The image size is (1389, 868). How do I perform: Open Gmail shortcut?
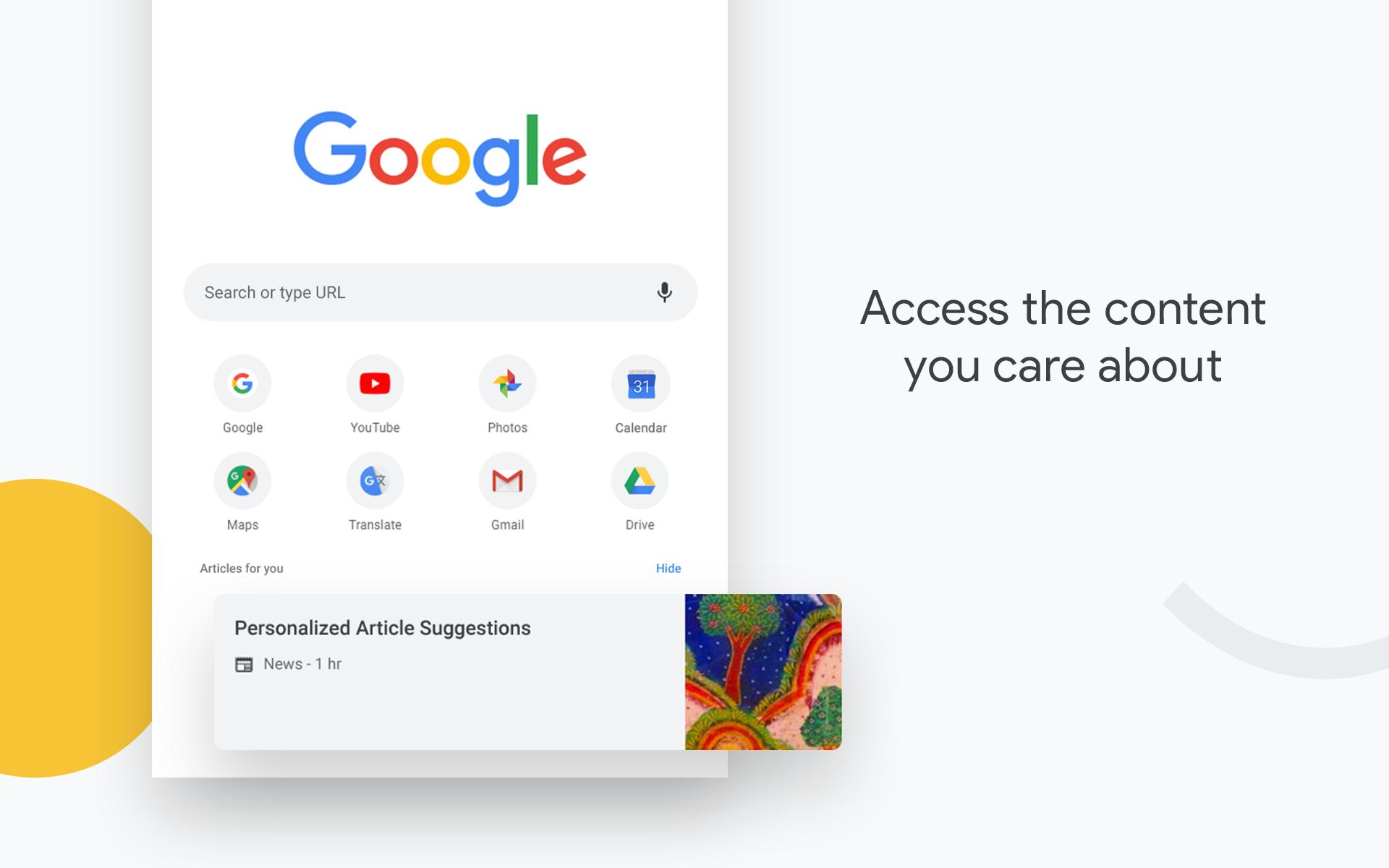[x=506, y=480]
